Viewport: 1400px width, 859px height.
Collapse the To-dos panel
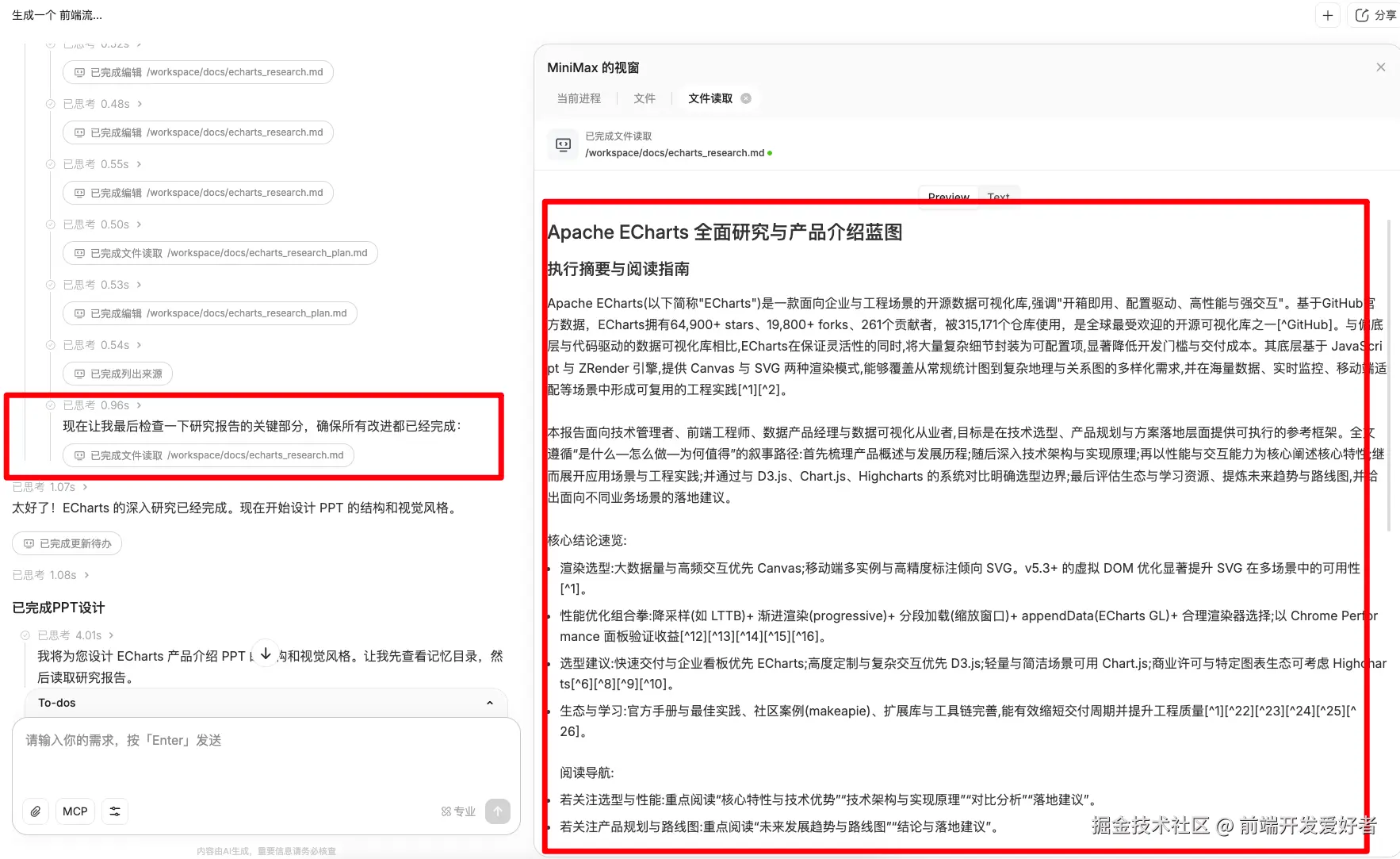click(489, 703)
